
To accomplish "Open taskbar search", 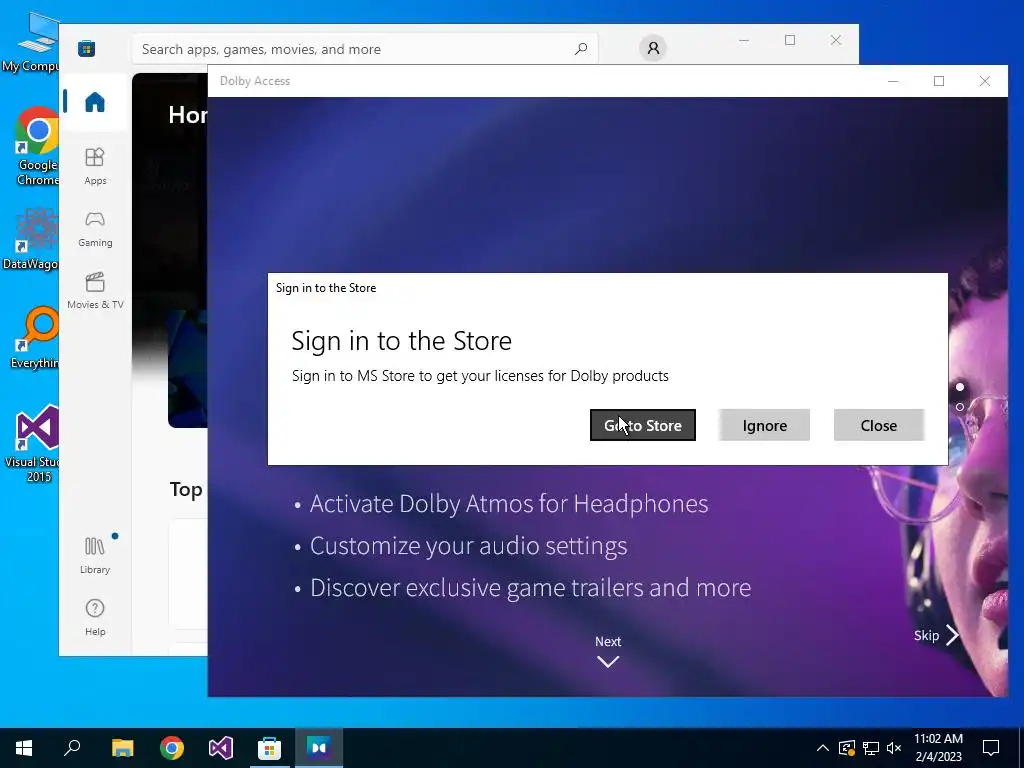I will [x=72, y=748].
